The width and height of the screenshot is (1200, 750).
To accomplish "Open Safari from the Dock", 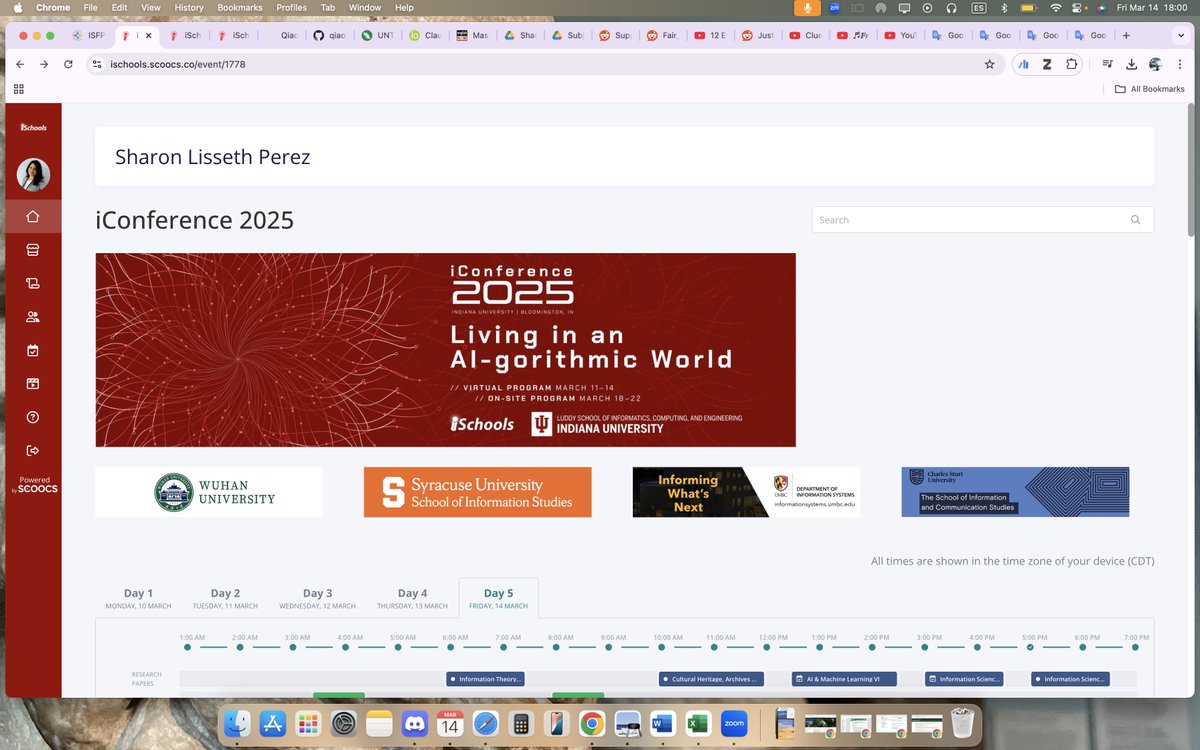I will click(x=485, y=723).
